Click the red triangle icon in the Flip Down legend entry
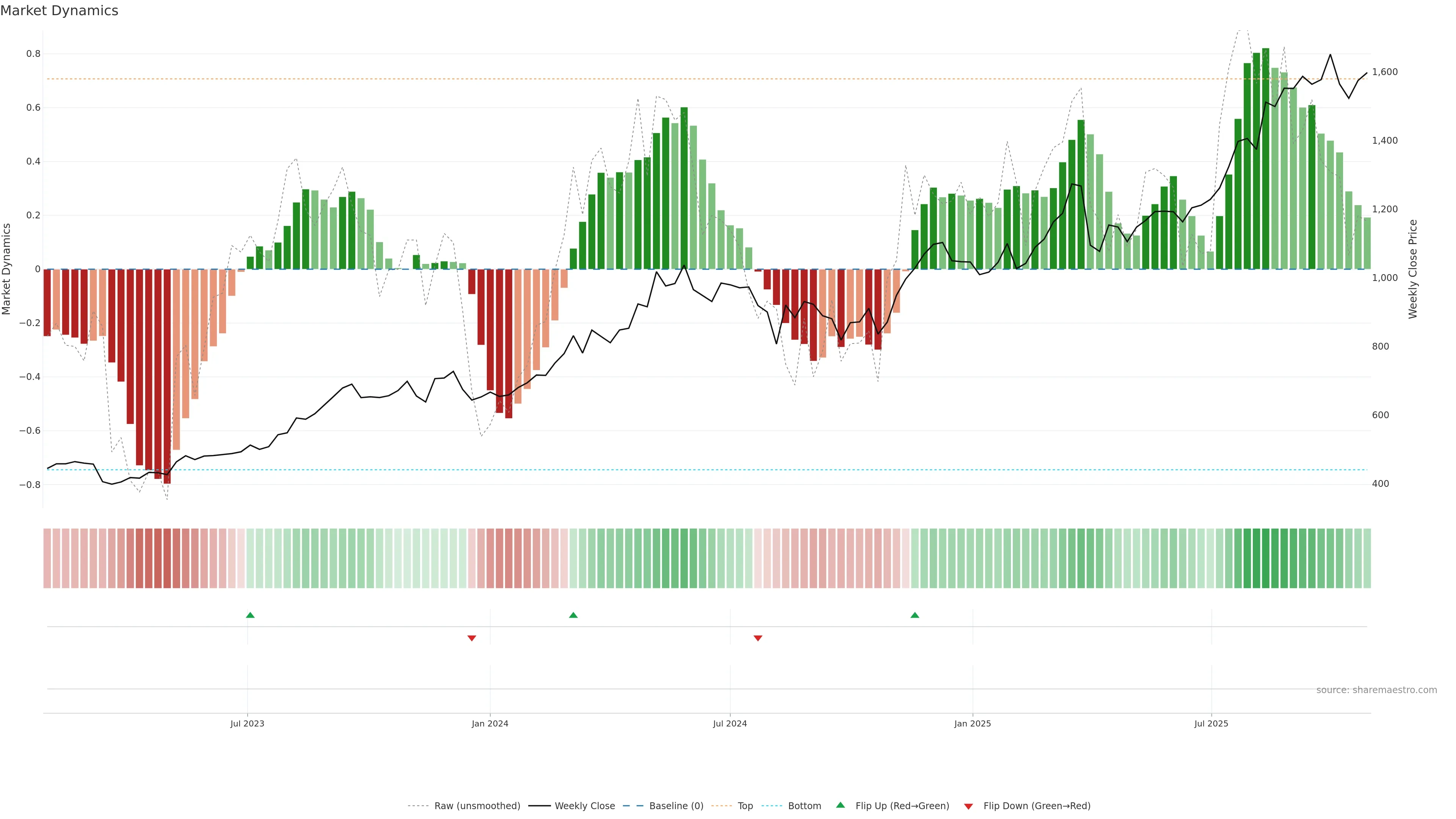This screenshot has height=819, width=1456. tap(968, 806)
